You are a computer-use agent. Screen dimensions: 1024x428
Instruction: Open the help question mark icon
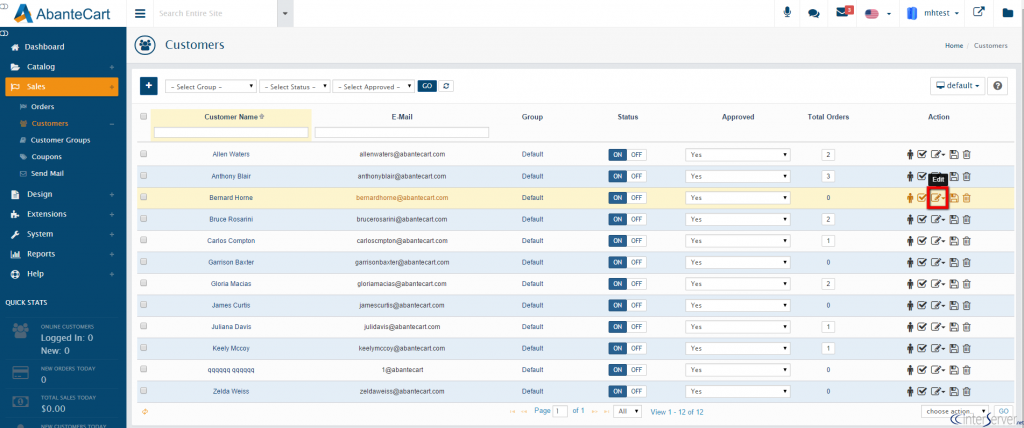(997, 86)
